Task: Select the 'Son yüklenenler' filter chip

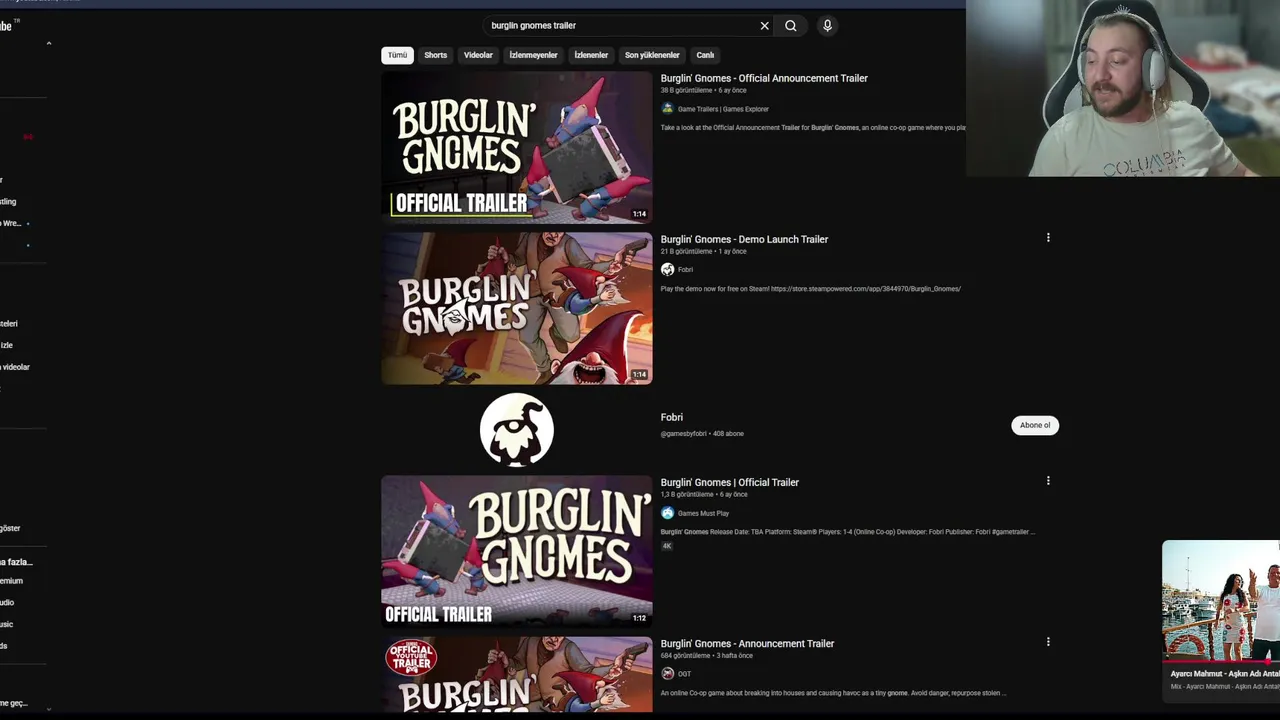Action: pos(652,55)
